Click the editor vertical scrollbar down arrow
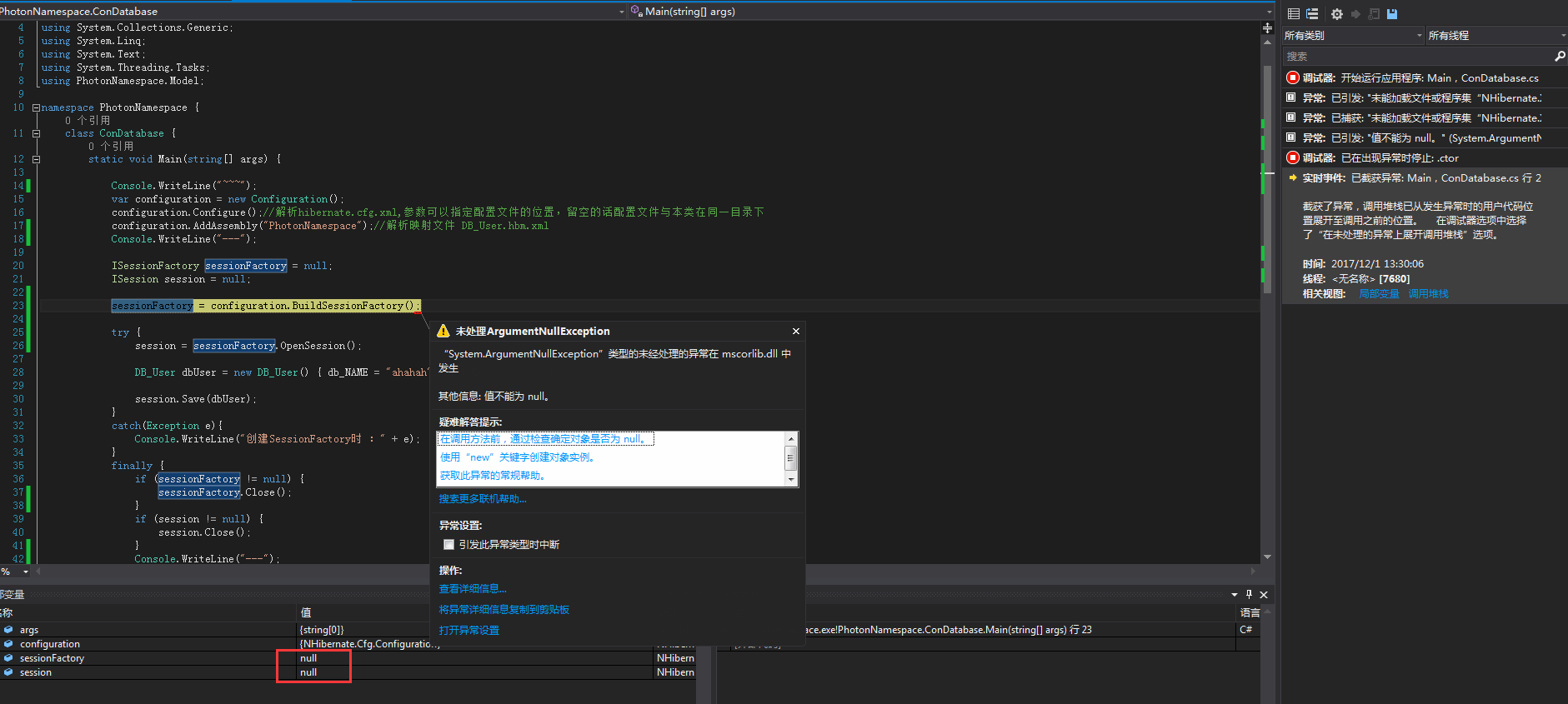This screenshot has height=704, width=1568. (1267, 557)
